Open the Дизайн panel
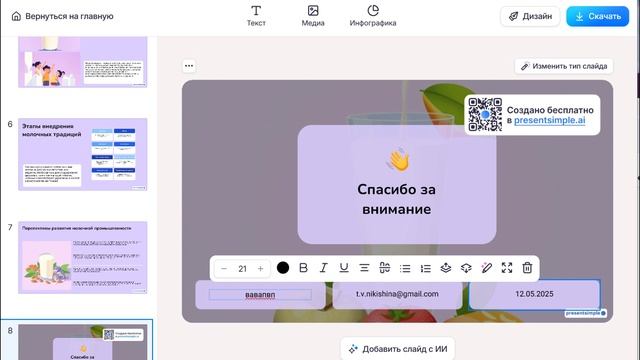The width and height of the screenshot is (640, 360). [x=530, y=16]
